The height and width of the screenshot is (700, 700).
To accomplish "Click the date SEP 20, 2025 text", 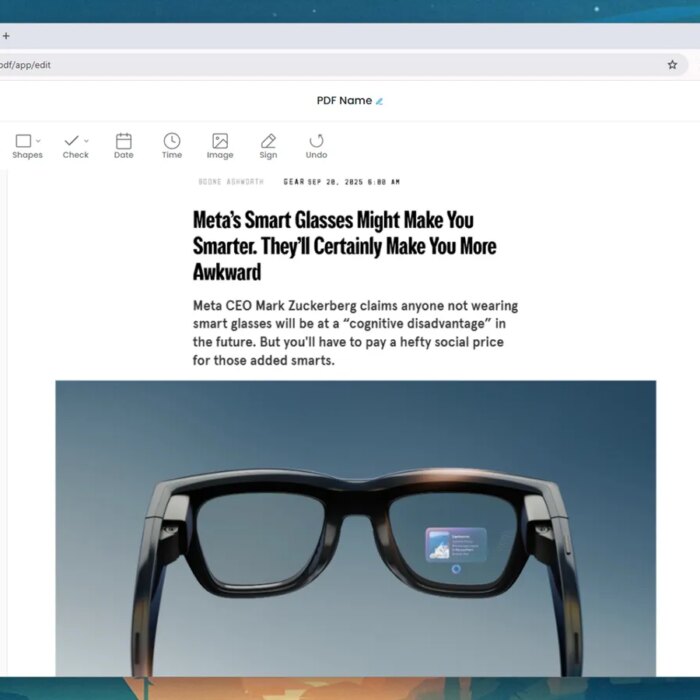I will tap(354, 182).
